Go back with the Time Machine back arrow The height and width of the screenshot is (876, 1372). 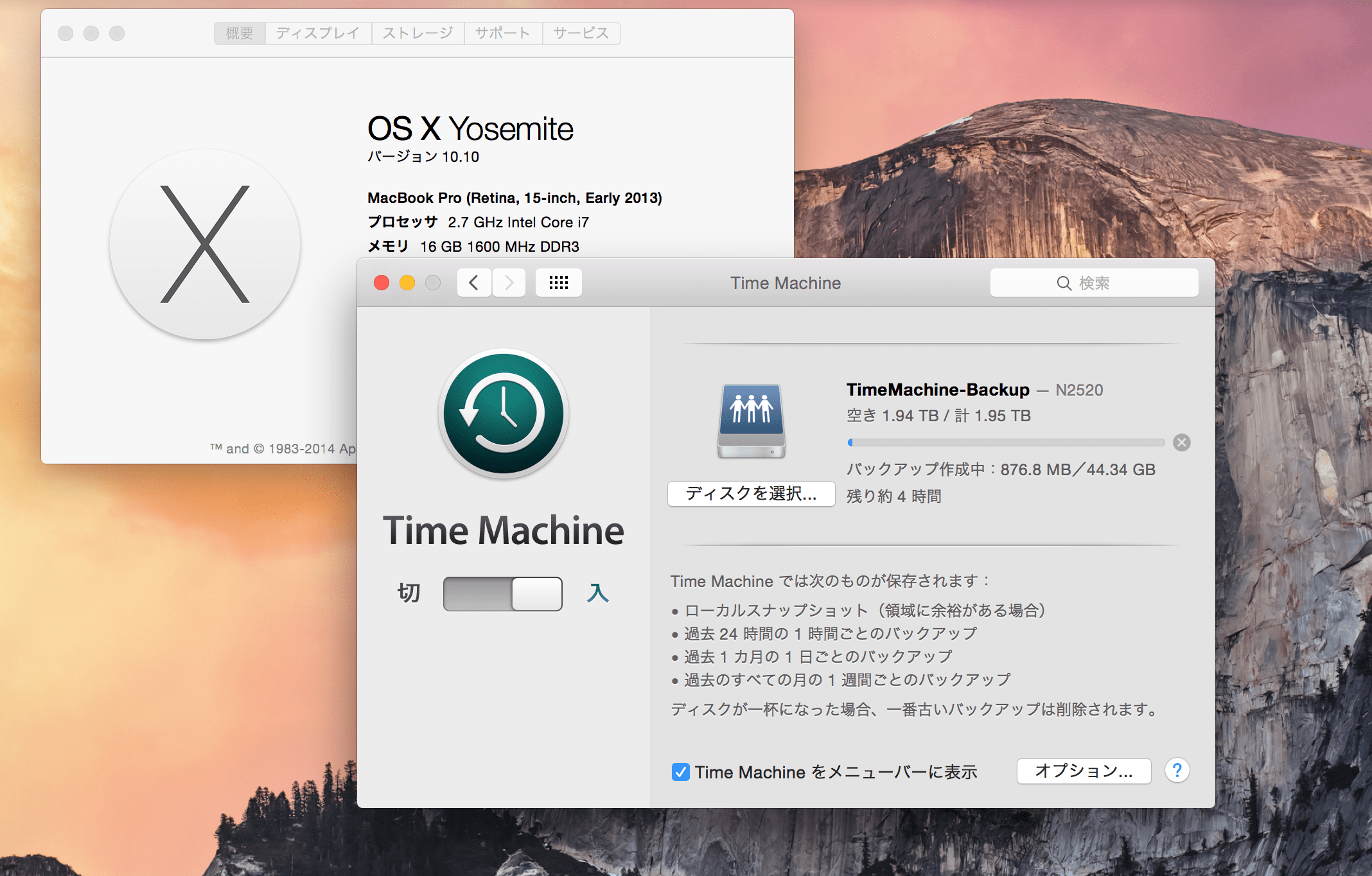(474, 283)
